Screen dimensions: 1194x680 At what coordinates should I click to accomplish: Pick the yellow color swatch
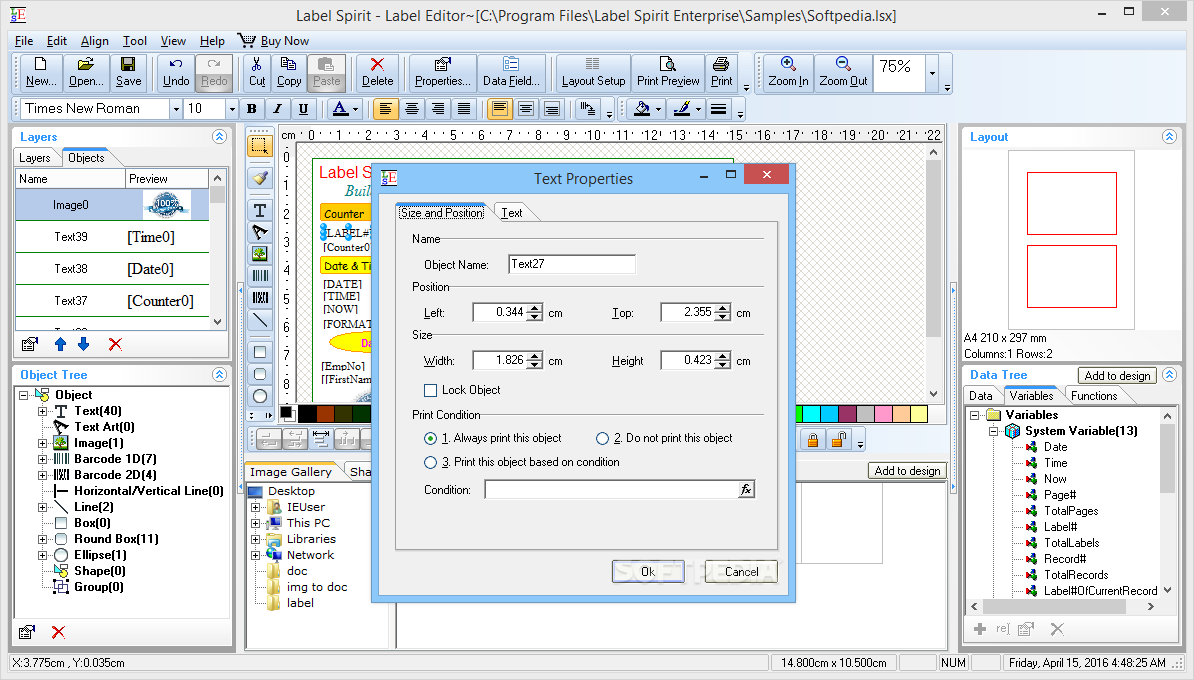point(919,413)
